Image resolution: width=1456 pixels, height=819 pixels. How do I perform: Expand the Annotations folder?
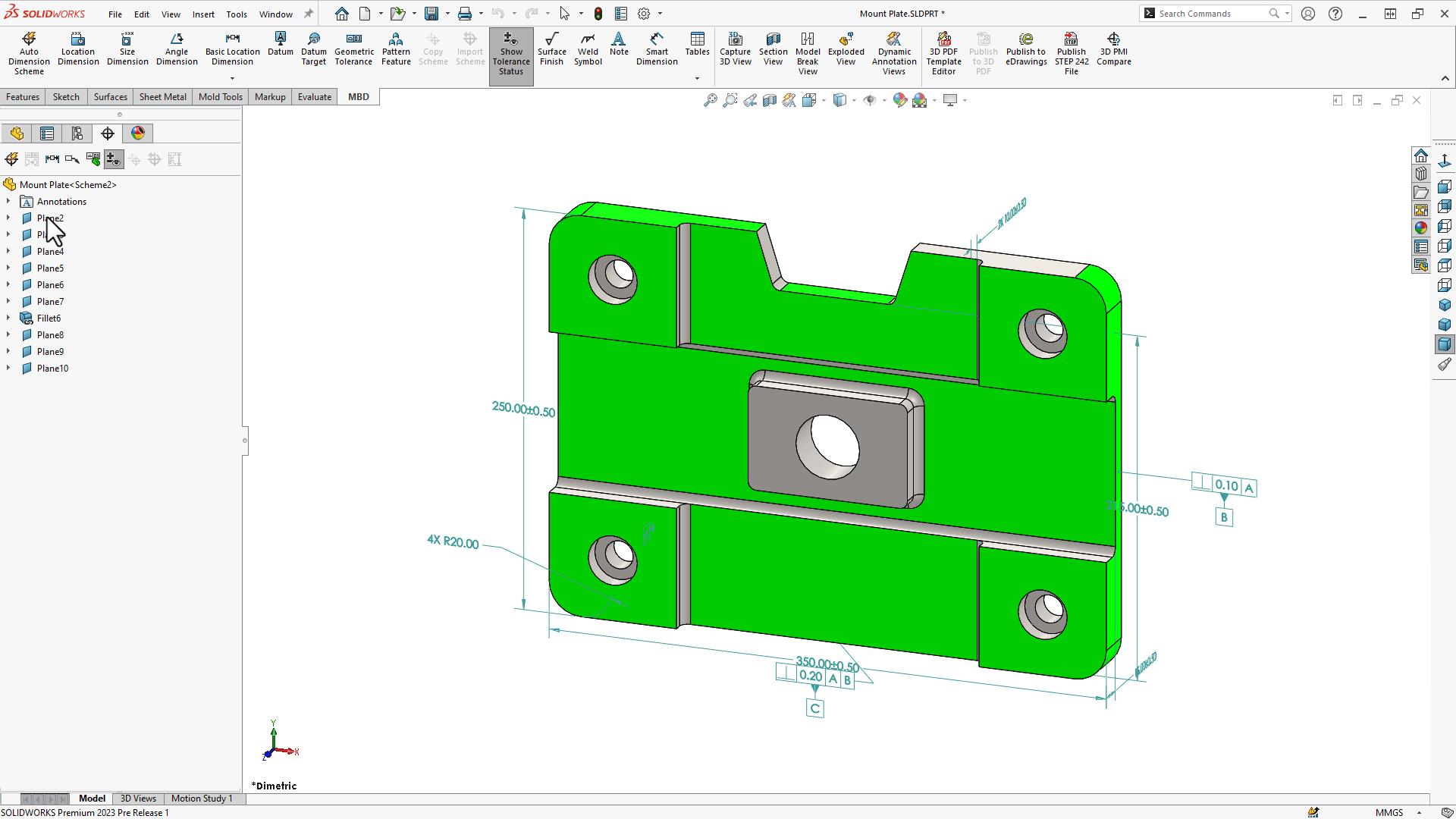pos(8,201)
